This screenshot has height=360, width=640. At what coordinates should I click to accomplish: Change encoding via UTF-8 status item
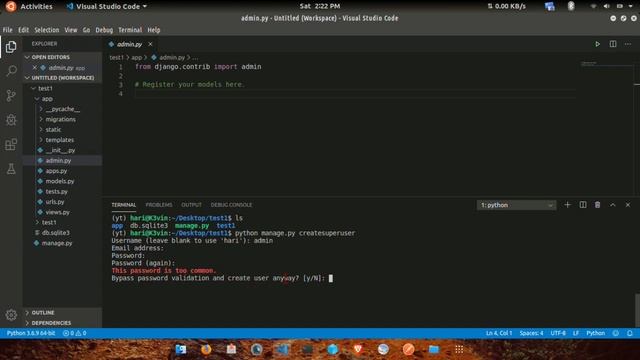coord(558,333)
